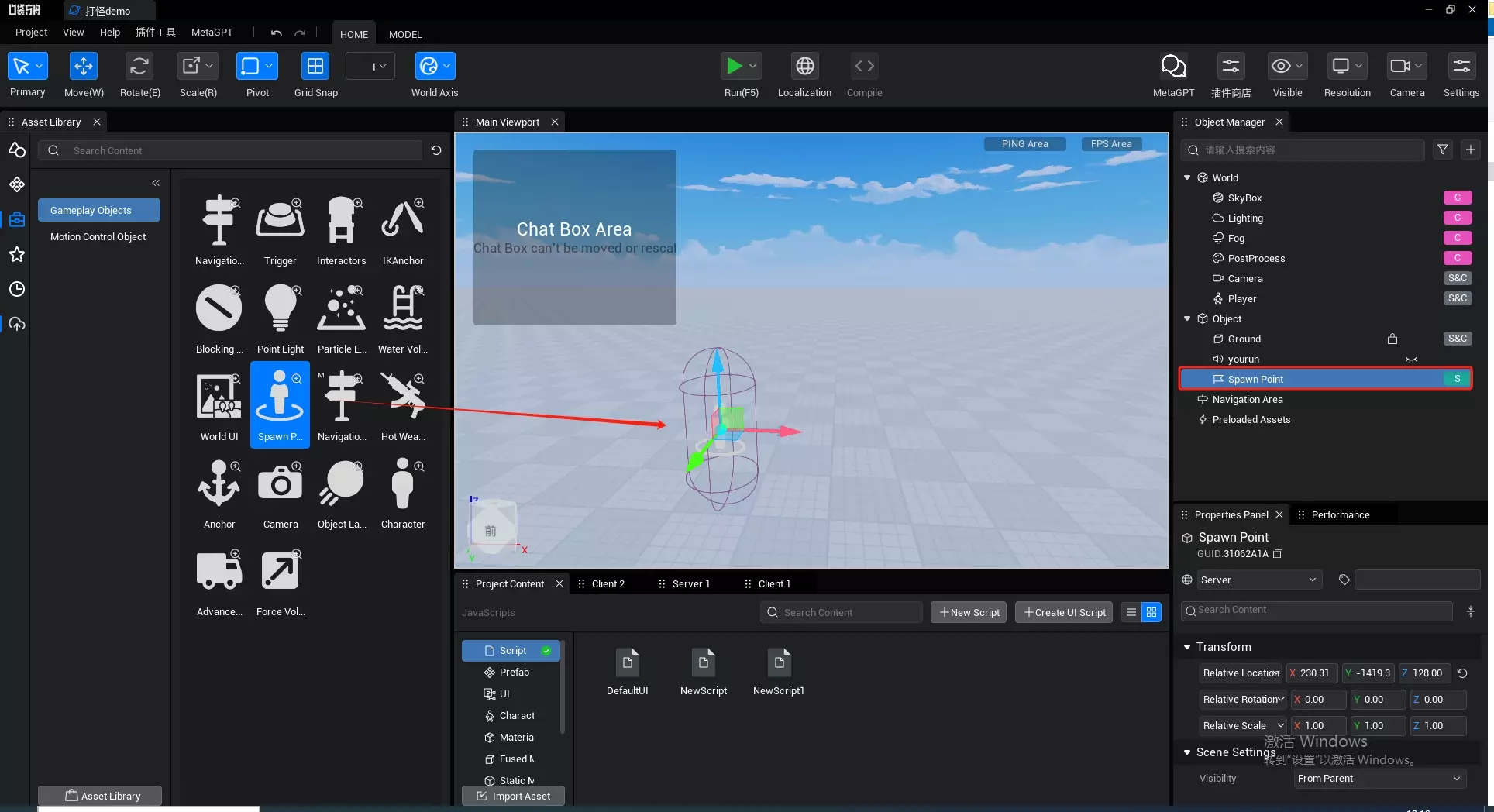This screenshot has width=1494, height=812.
Task: Refresh the Asset Library search
Action: tap(436, 150)
